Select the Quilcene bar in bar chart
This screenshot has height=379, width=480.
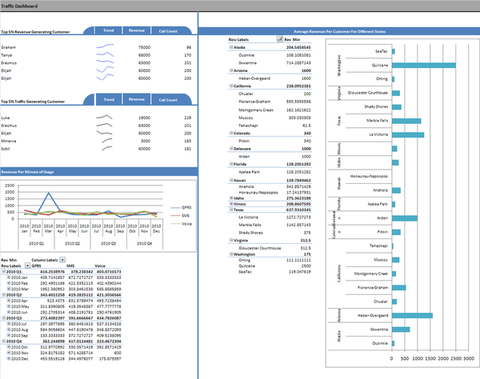424,65
